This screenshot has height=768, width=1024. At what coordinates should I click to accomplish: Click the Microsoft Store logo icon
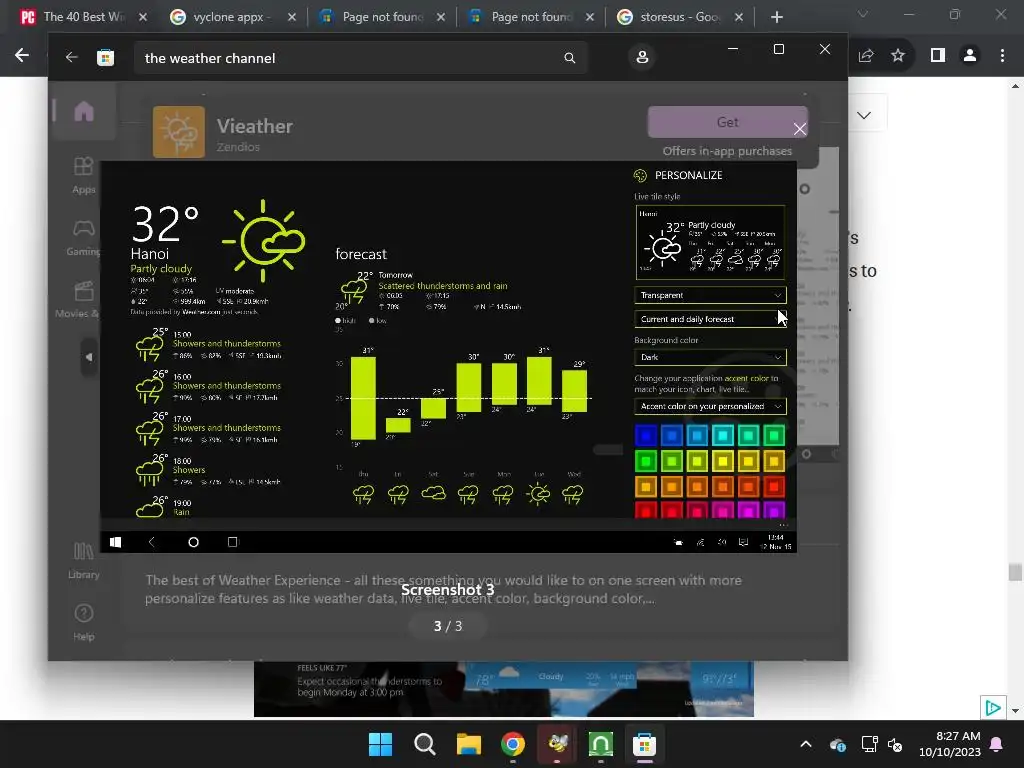point(105,57)
